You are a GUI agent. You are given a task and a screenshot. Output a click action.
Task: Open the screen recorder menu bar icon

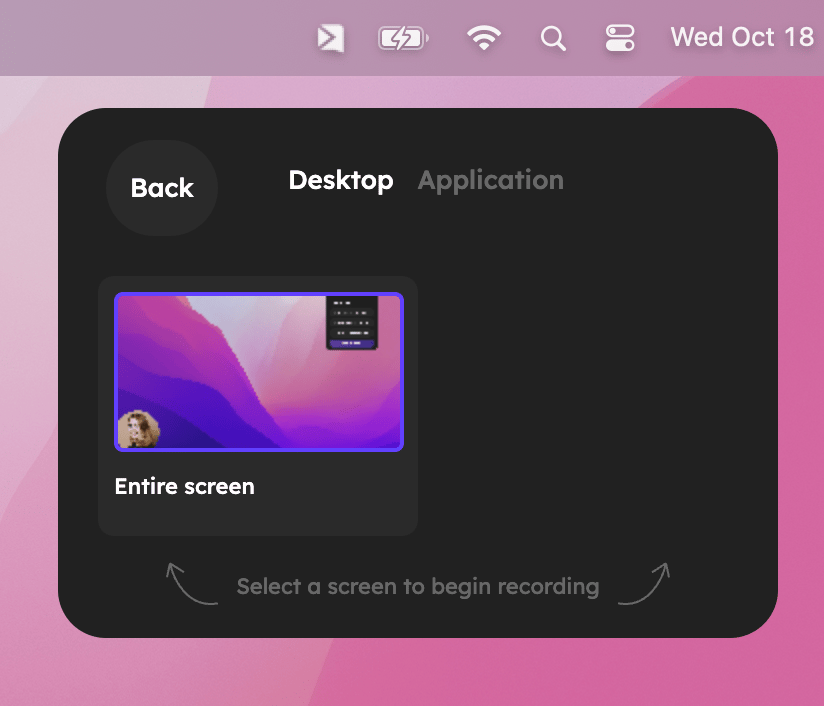pos(331,38)
